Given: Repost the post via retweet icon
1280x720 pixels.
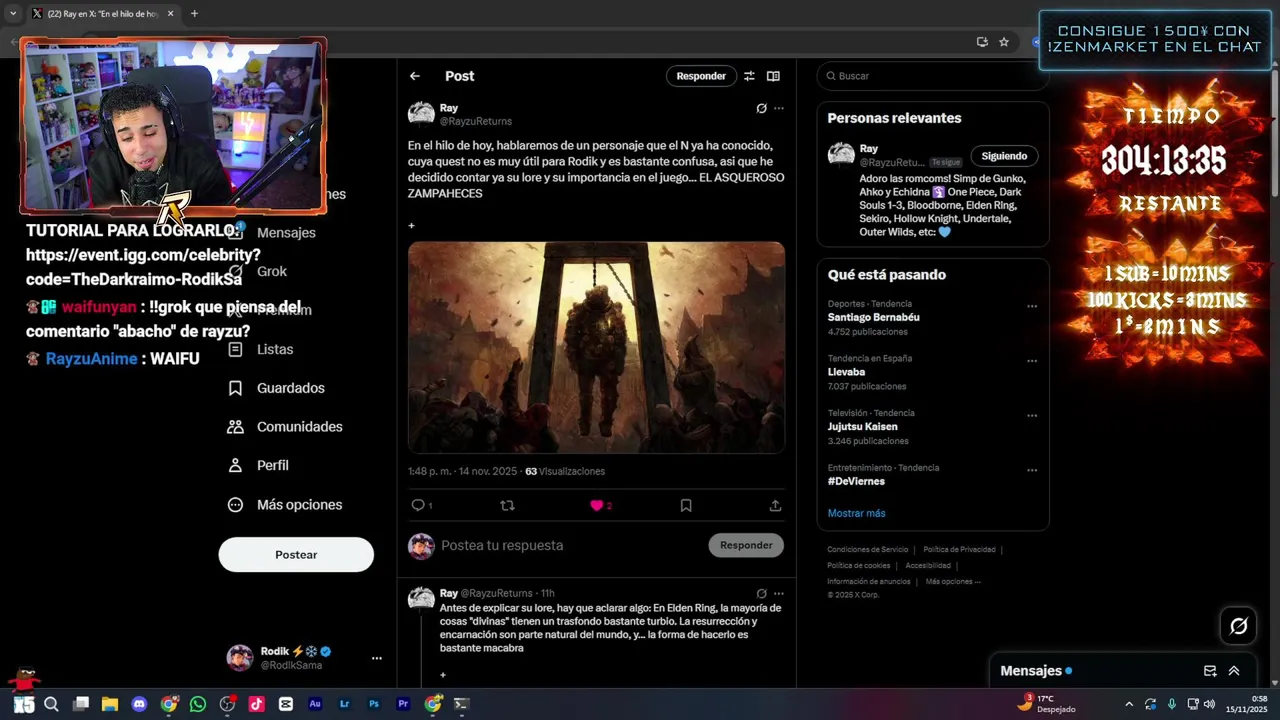Looking at the screenshot, I should click(507, 505).
